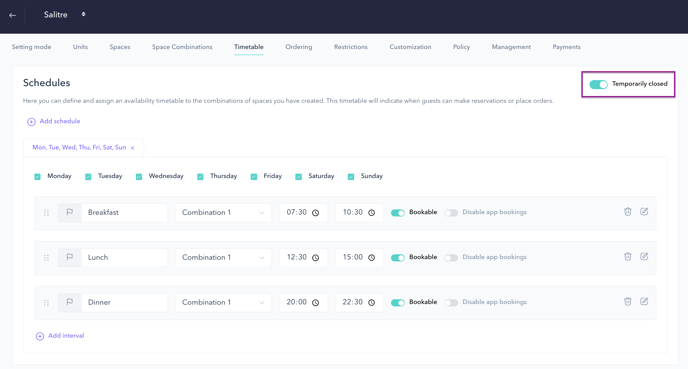Uncheck the Tuesday checkbox
This screenshot has height=369, width=688.
pos(88,176)
